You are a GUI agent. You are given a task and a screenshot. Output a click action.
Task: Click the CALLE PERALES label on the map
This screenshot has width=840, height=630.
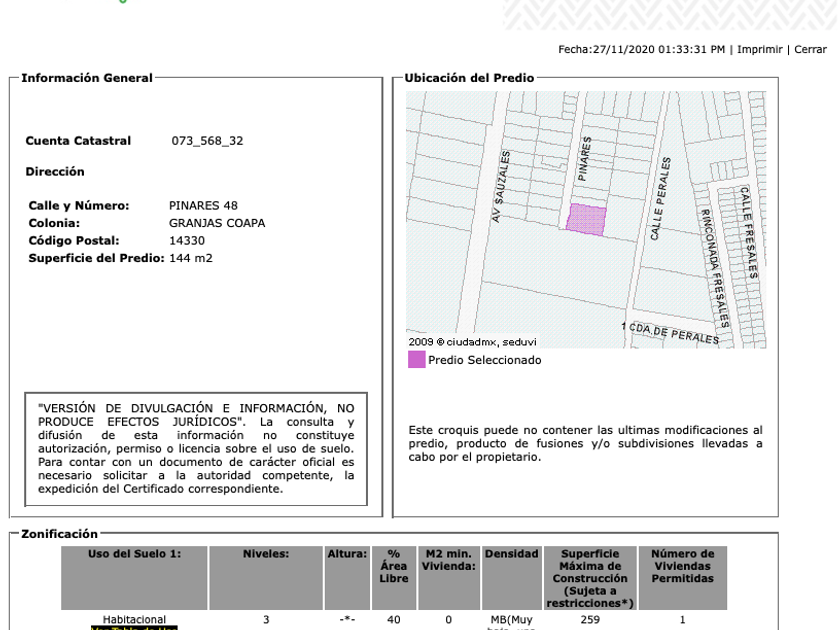(x=660, y=199)
